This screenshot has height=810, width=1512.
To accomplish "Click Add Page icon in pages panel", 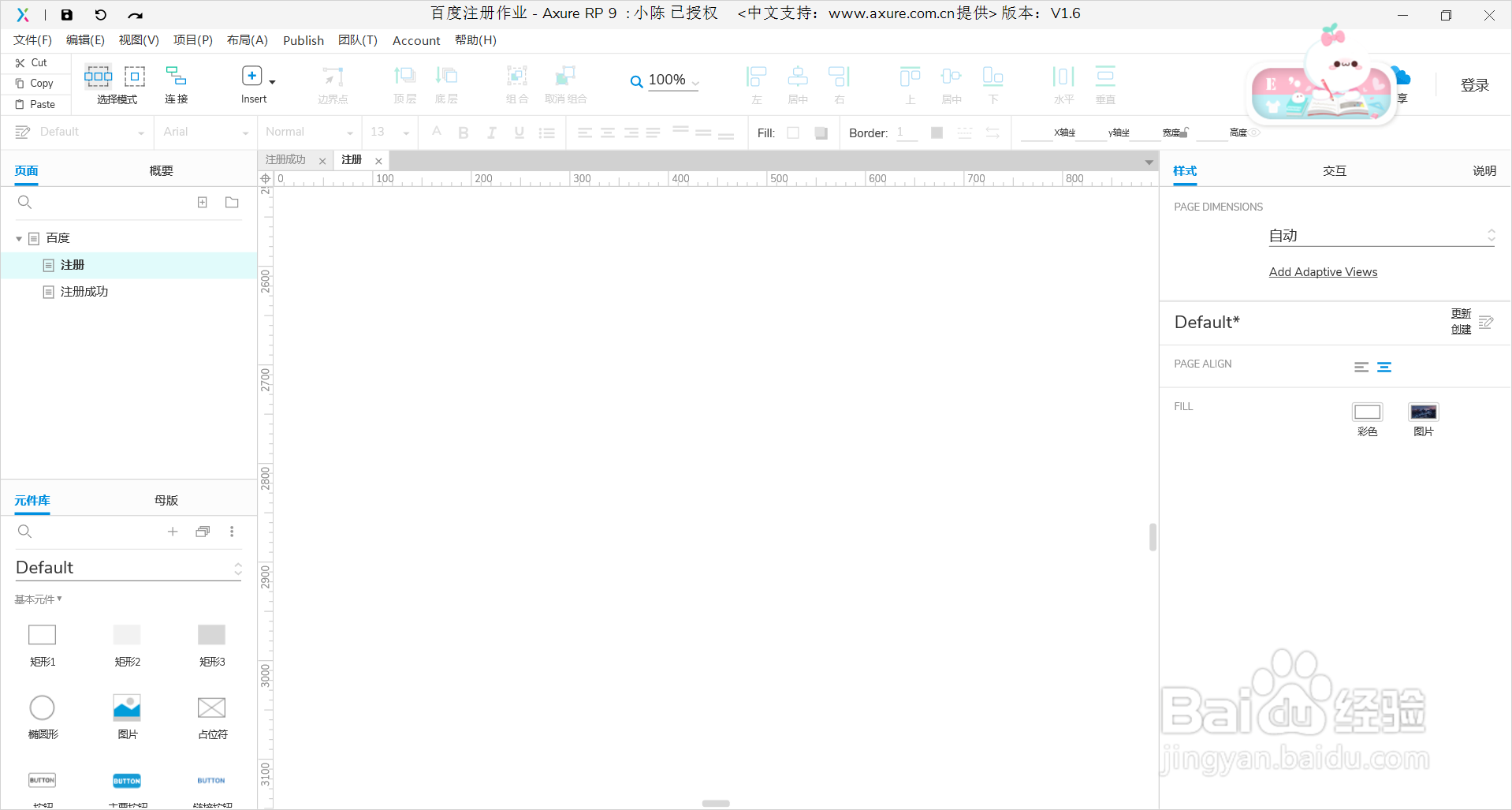I will click(203, 203).
